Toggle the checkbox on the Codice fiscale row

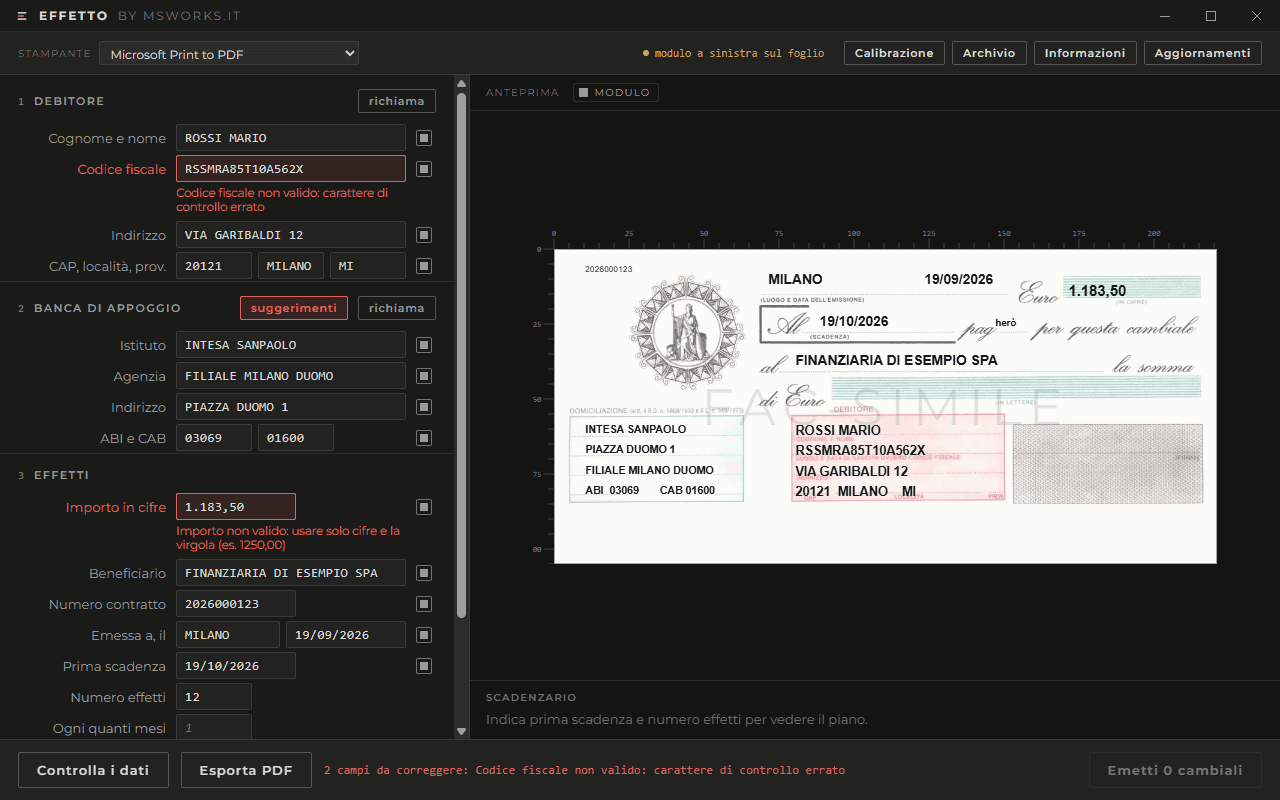pos(424,169)
